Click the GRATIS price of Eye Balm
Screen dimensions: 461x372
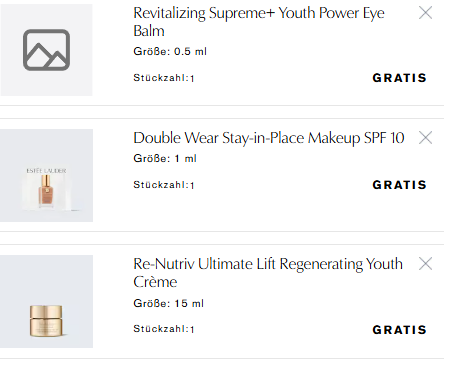(x=399, y=78)
